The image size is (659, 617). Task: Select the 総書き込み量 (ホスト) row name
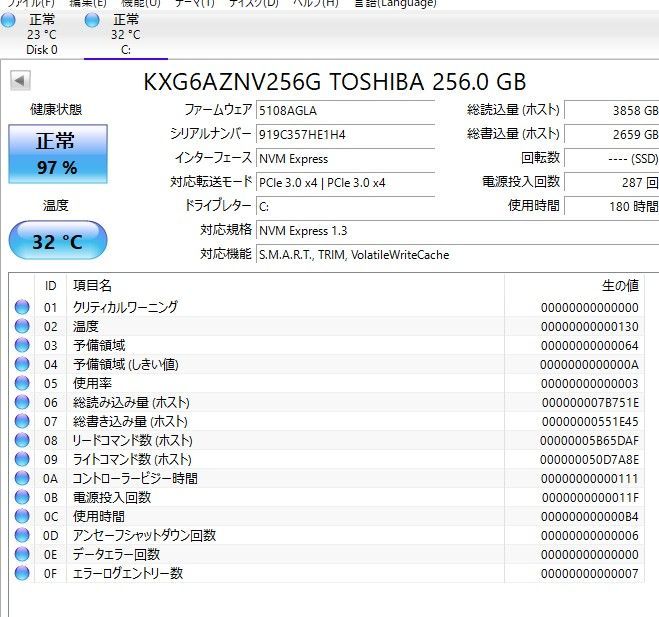pos(130,421)
